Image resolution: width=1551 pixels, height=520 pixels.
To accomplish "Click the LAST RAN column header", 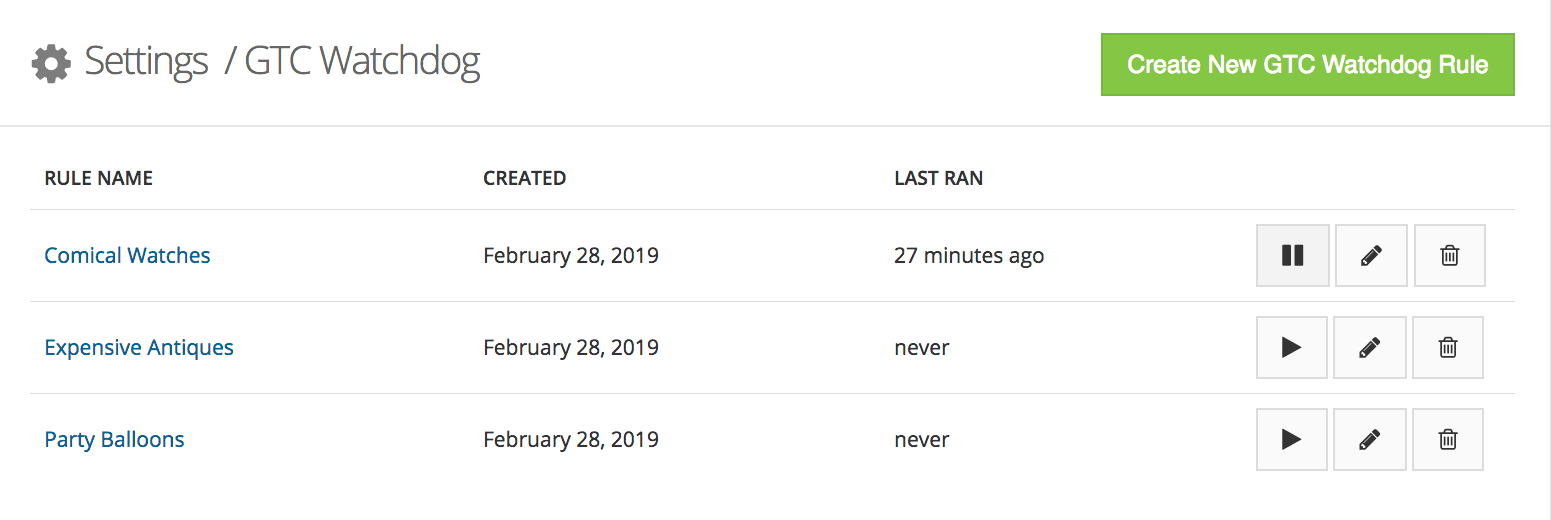I will 938,179.
